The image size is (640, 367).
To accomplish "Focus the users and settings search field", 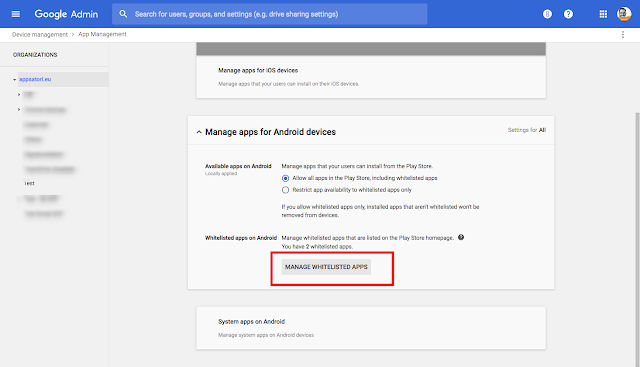I will pyautogui.click(x=270, y=14).
